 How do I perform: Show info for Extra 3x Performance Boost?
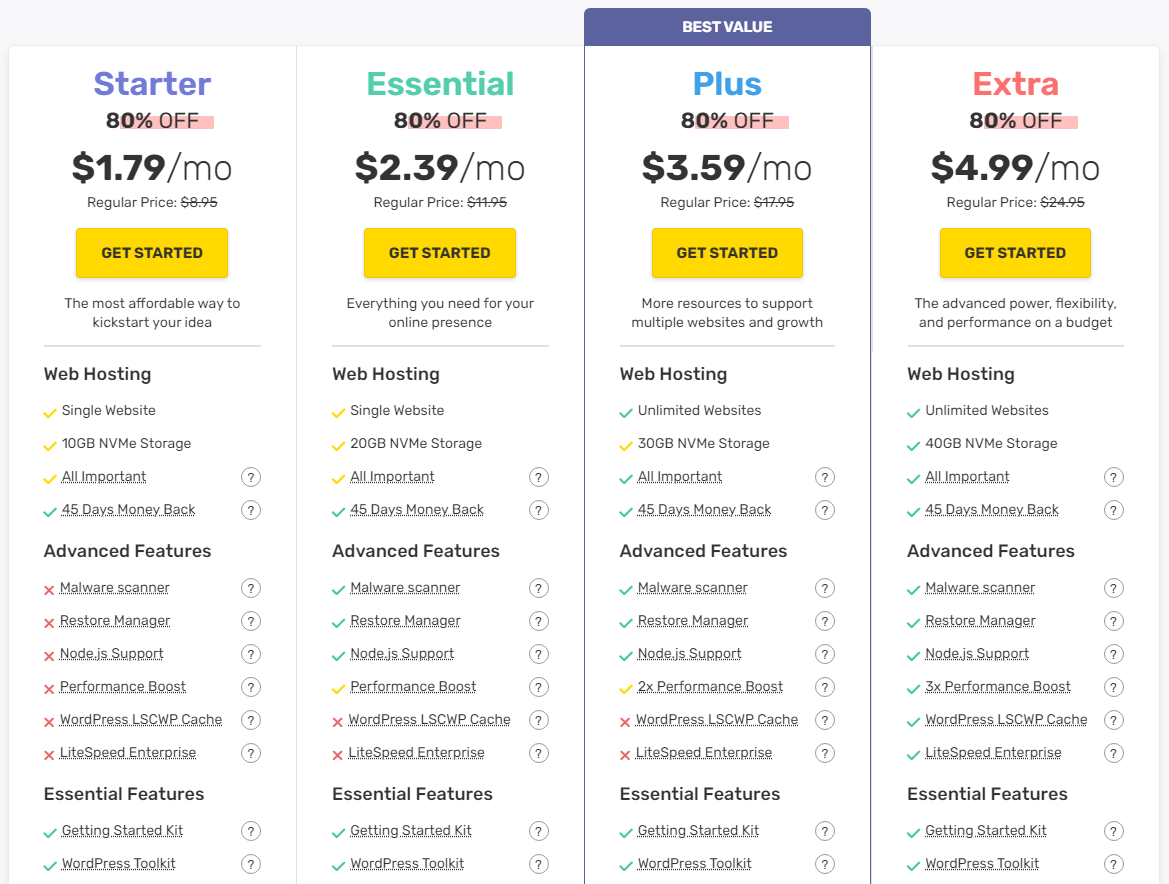pyautogui.click(x=1113, y=686)
